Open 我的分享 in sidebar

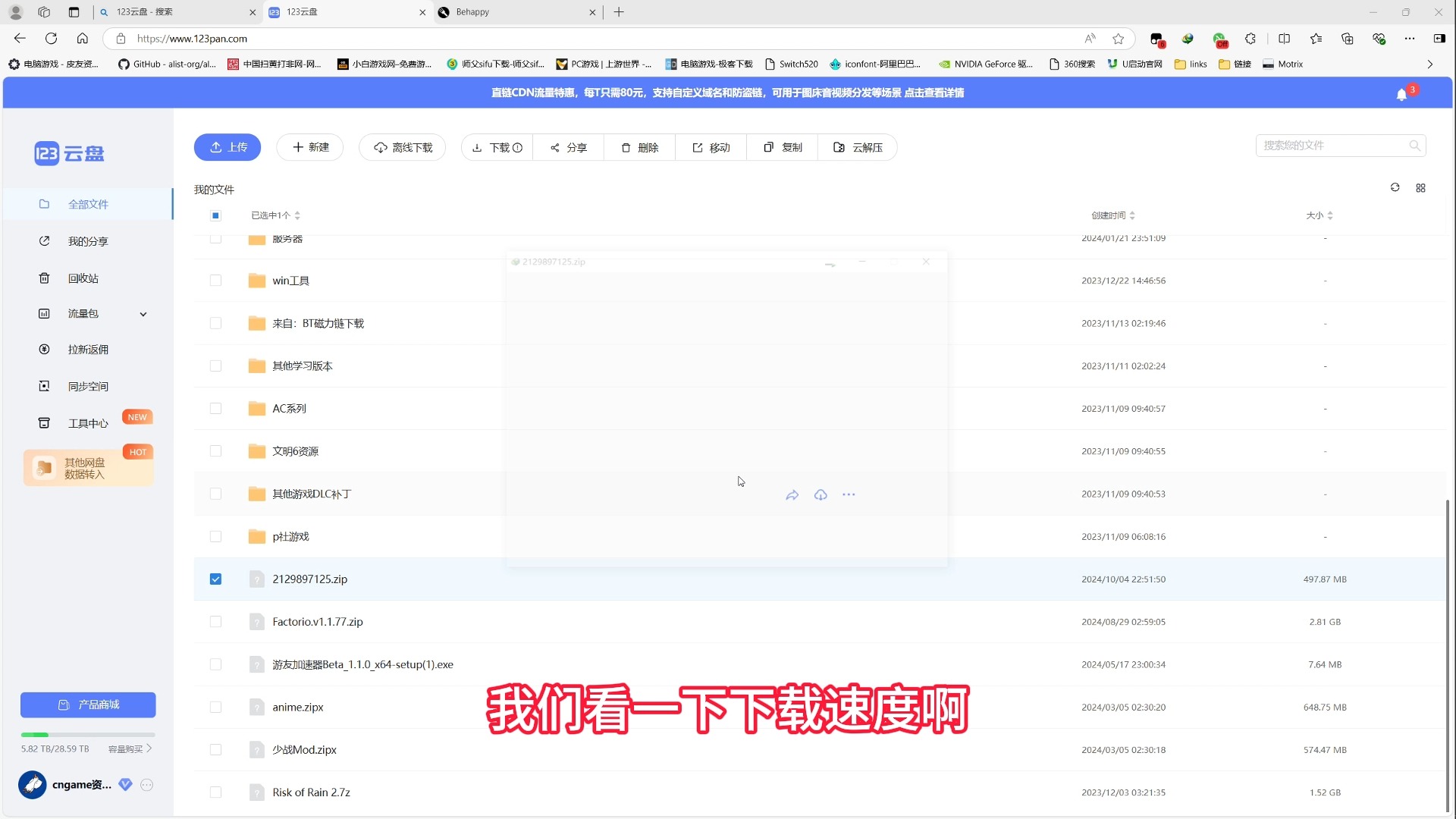point(88,241)
